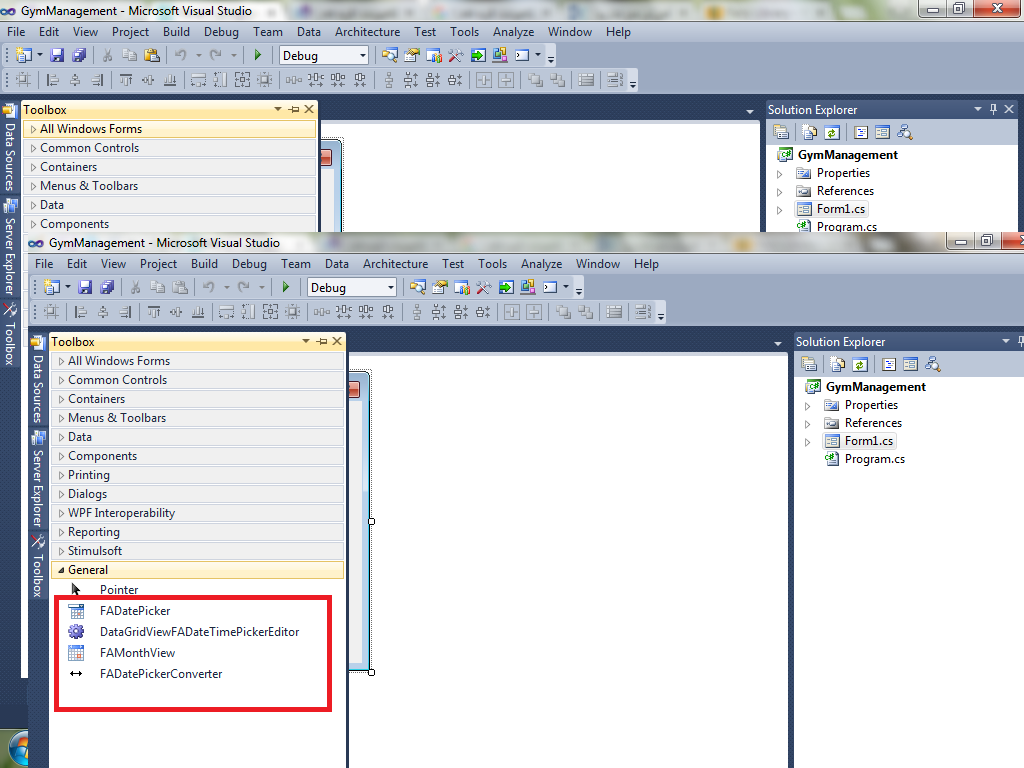Image resolution: width=1024 pixels, height=768 pixels.
Task: Open Solution Explorer window-position dropdown in back window
Action: pyautogui.click(x=978, y=110)
